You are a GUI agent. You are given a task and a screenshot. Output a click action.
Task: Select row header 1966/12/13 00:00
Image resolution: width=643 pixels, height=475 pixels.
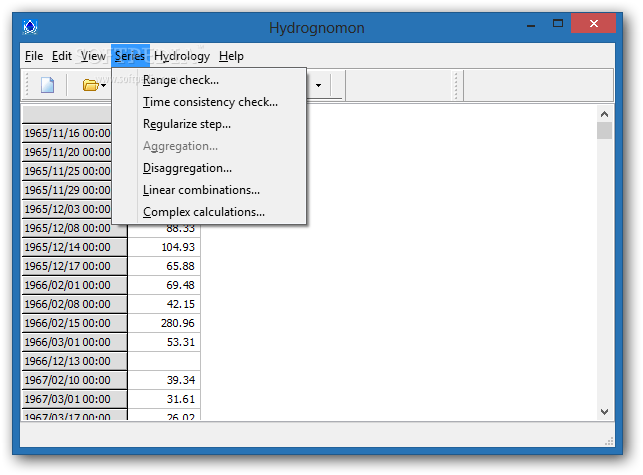[75, 361]
